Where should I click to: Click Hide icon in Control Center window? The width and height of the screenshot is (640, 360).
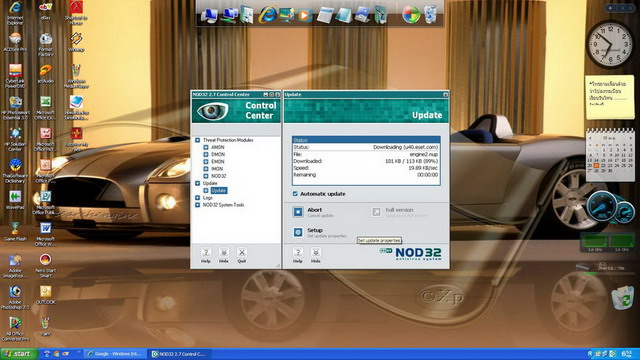224,253
